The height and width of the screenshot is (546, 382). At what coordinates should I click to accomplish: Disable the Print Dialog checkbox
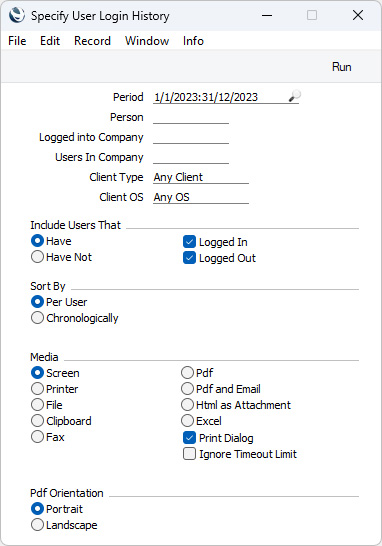pyautogui.click(x=189, y=438)
